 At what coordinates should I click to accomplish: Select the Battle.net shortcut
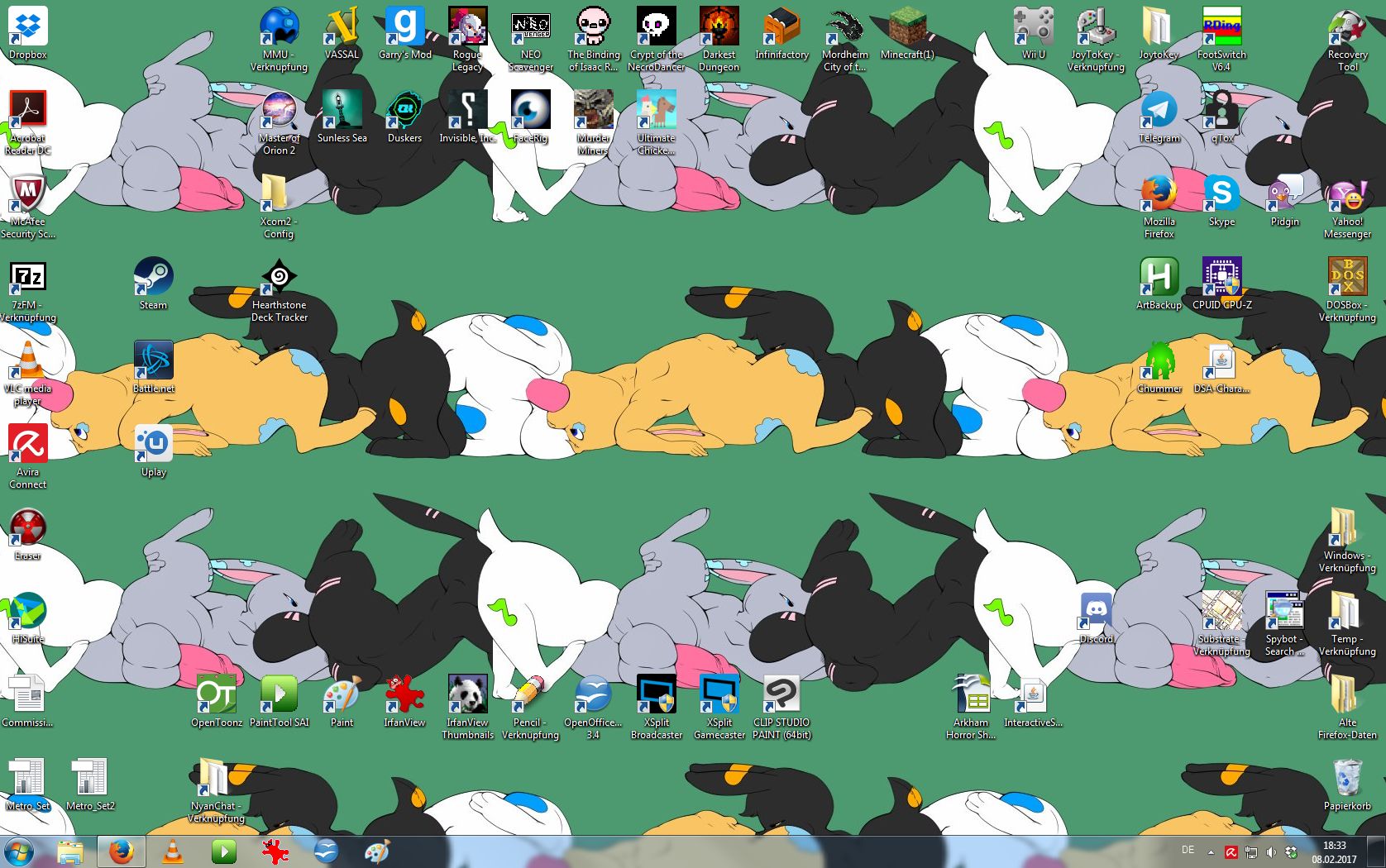tap(153, 367)
